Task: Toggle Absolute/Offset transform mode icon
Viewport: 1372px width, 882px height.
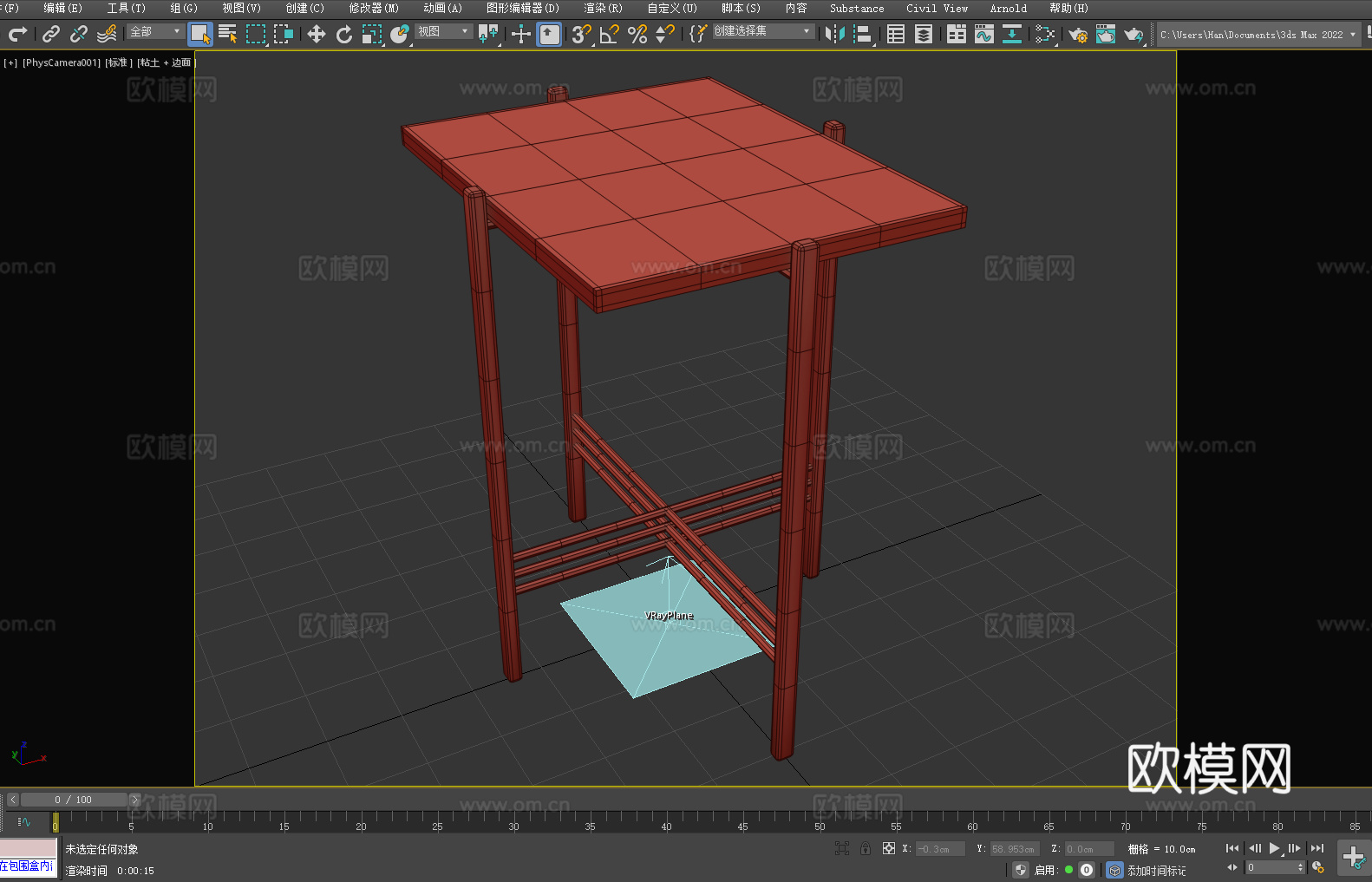Action: tap(889, 848)
